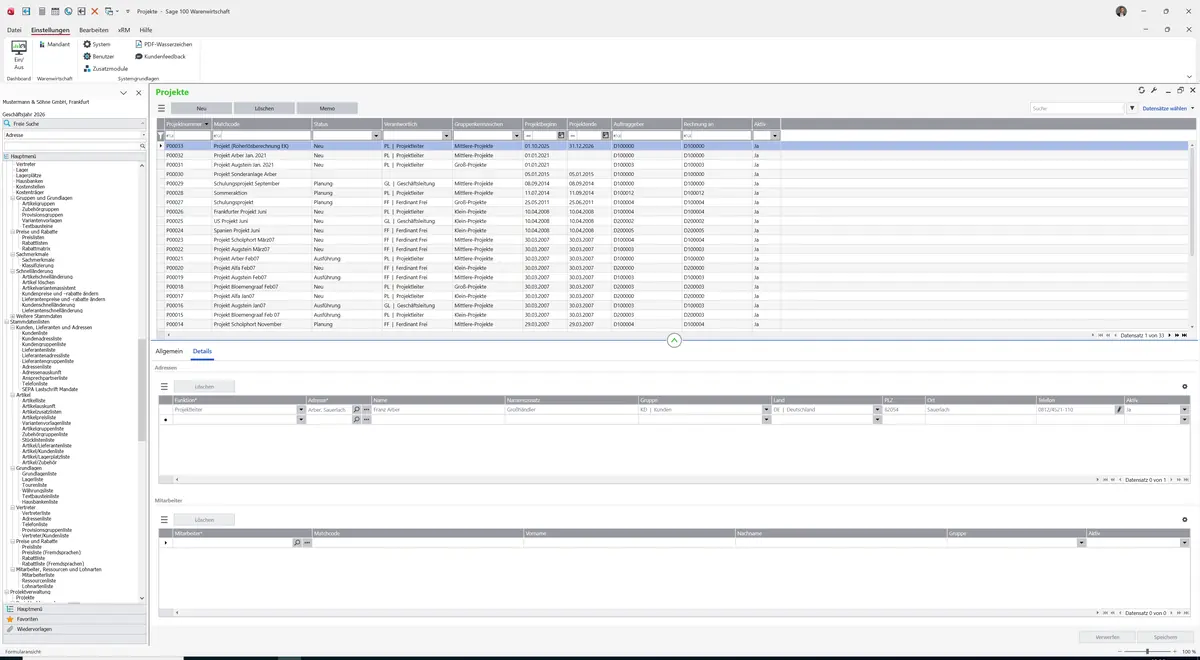Open the Bearbeiten menu
Viewport: 1200px width, 660px height.
point(94,30)
